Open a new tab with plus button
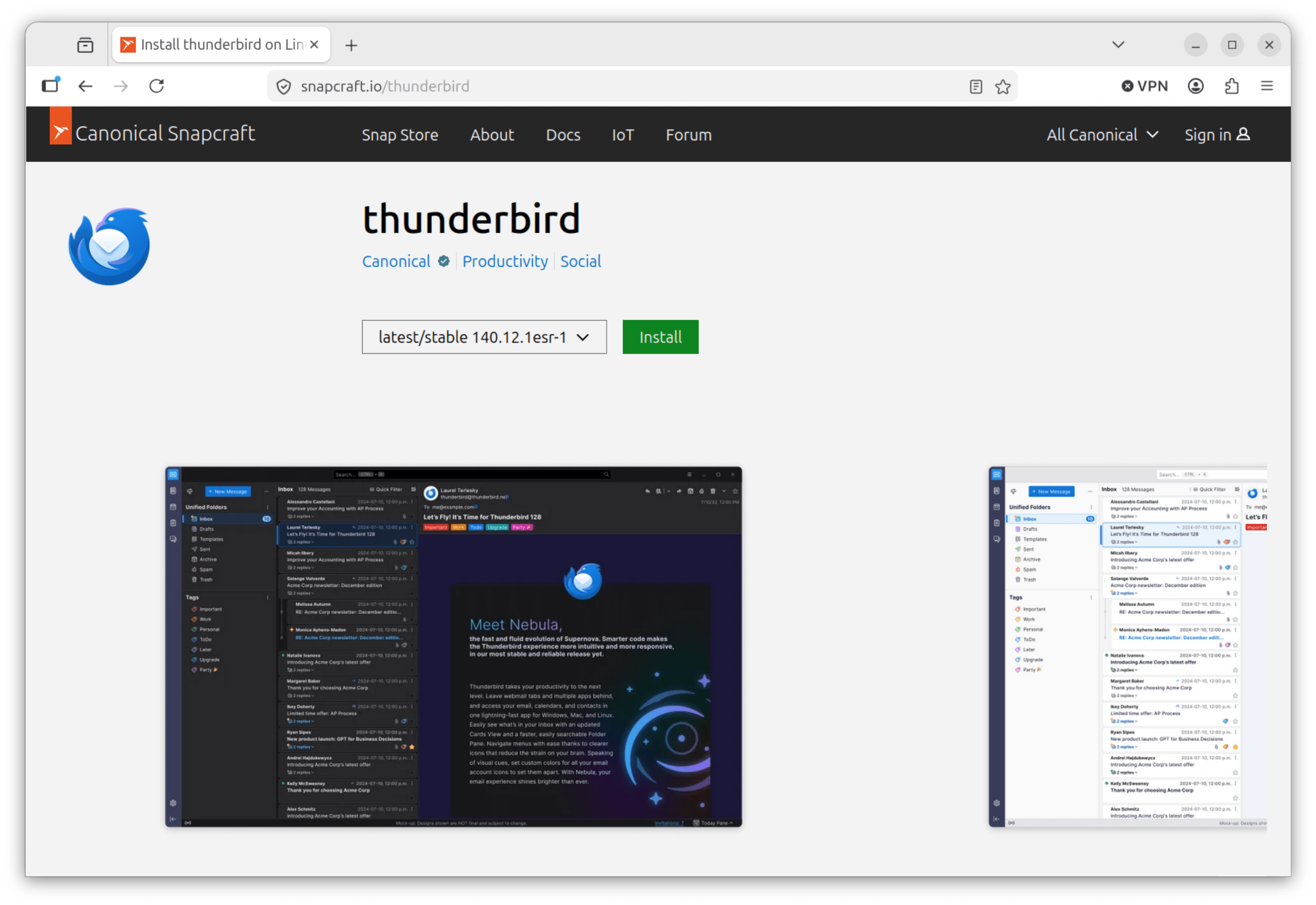 [352, 45]
